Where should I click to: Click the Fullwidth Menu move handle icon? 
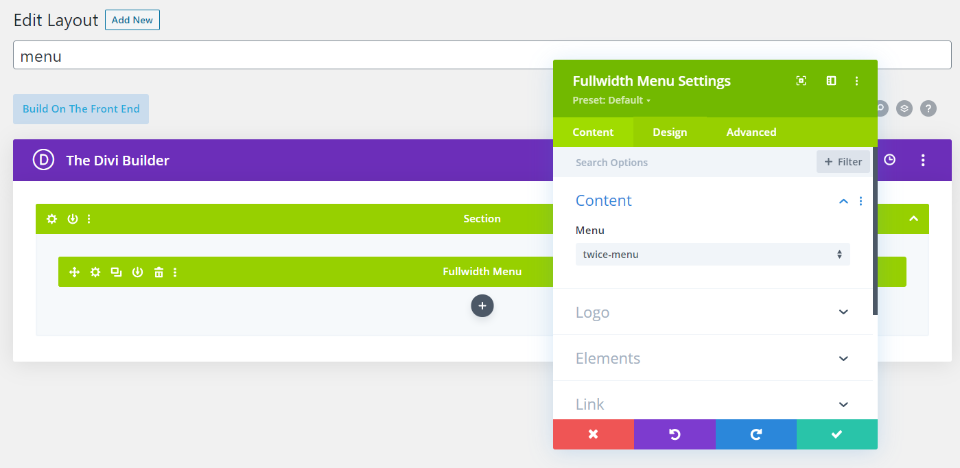click(x=74, y=272)
